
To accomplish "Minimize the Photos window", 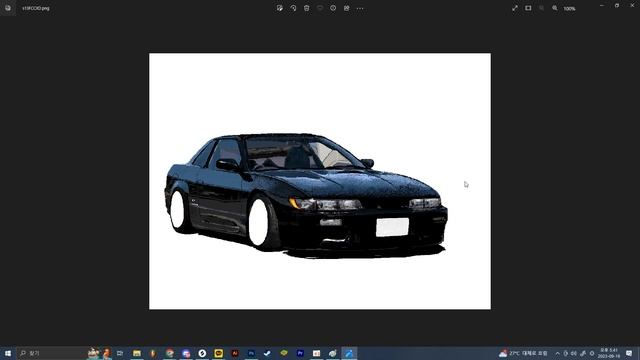I will click(x=602, y=6).
